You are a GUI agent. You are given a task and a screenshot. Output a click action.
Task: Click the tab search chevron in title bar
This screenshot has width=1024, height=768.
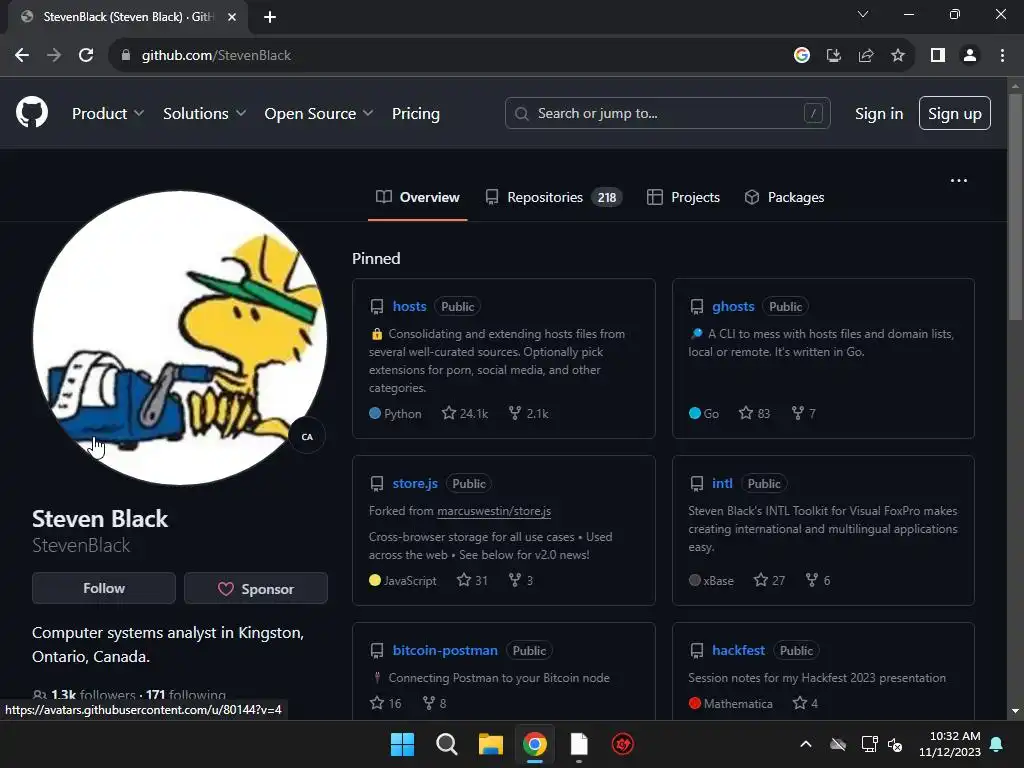point(863,14)
